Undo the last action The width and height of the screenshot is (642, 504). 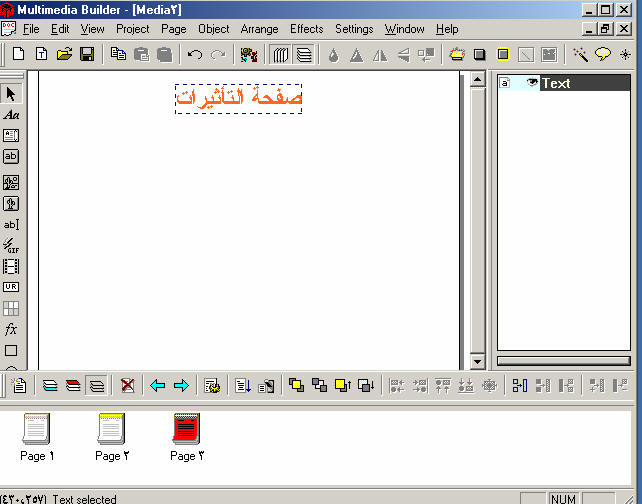195,54
